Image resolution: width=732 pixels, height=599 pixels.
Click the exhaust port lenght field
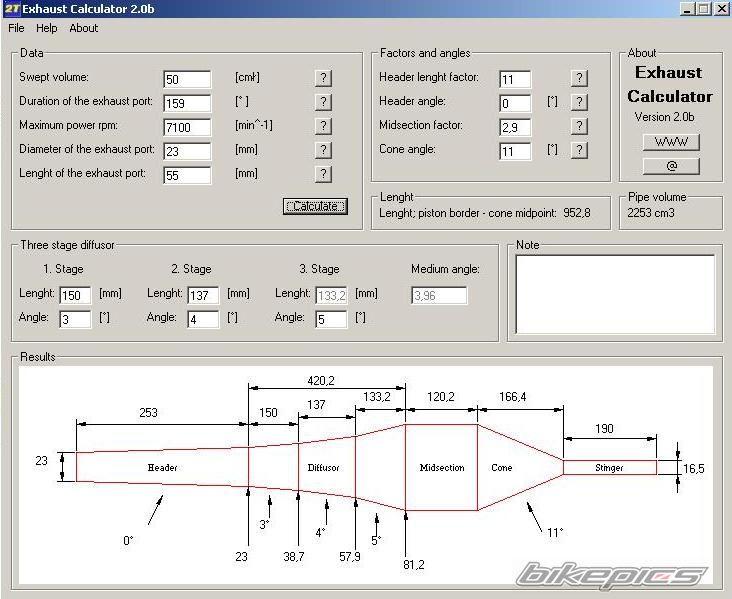187,176
